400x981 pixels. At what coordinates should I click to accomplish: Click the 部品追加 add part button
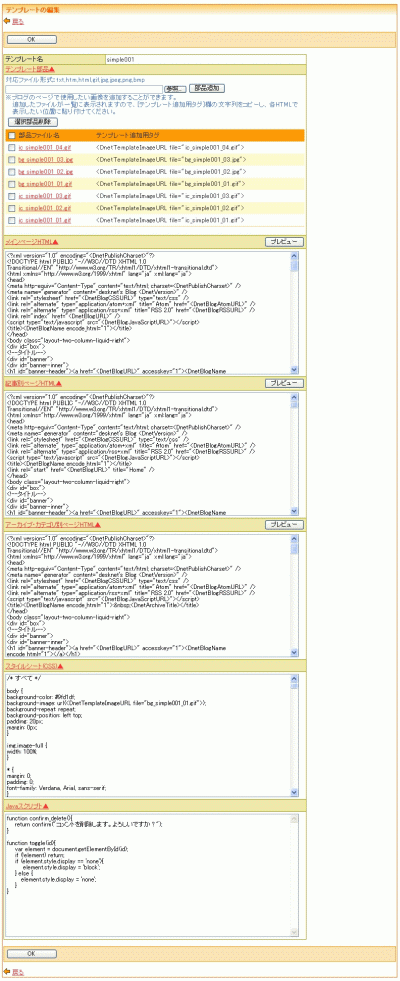[207, 89]
